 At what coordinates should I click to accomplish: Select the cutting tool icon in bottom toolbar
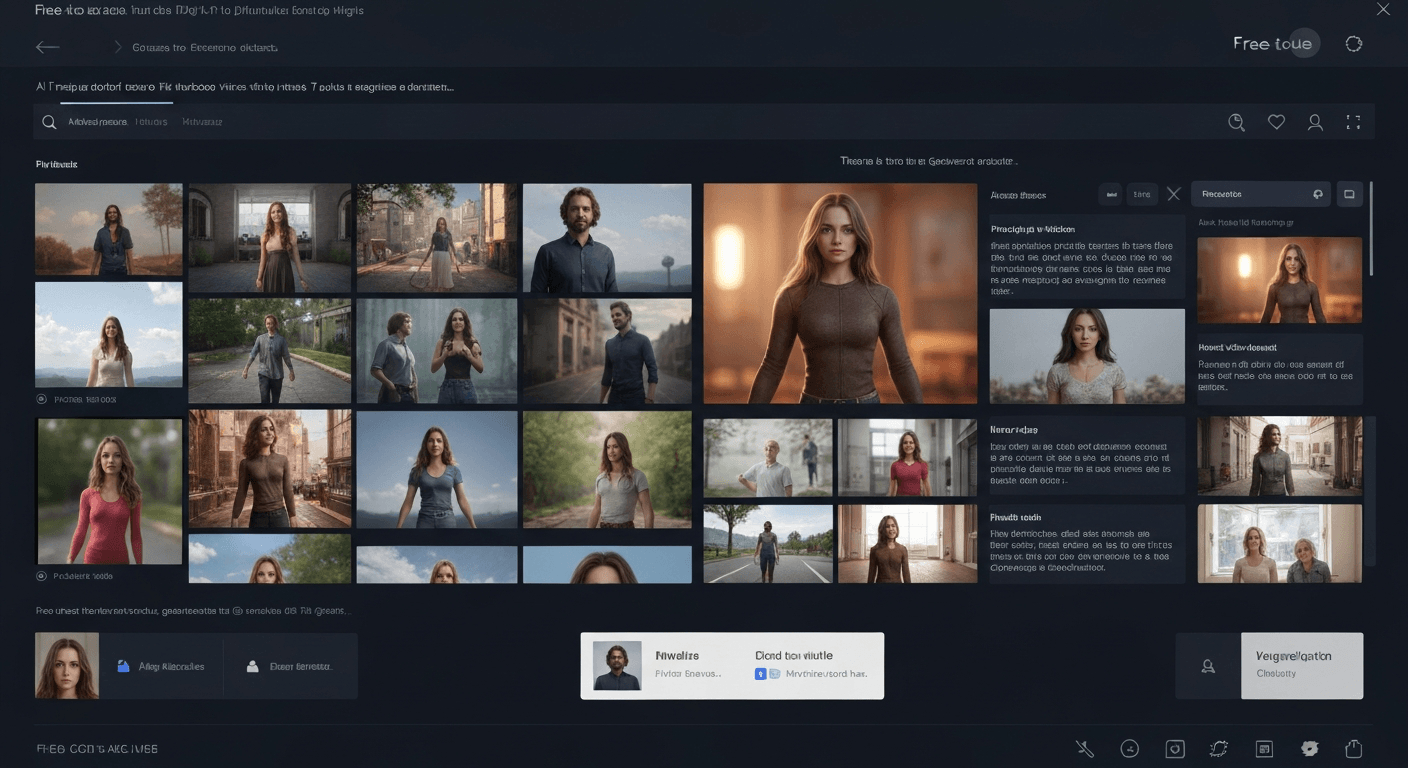click(1084, 748)
